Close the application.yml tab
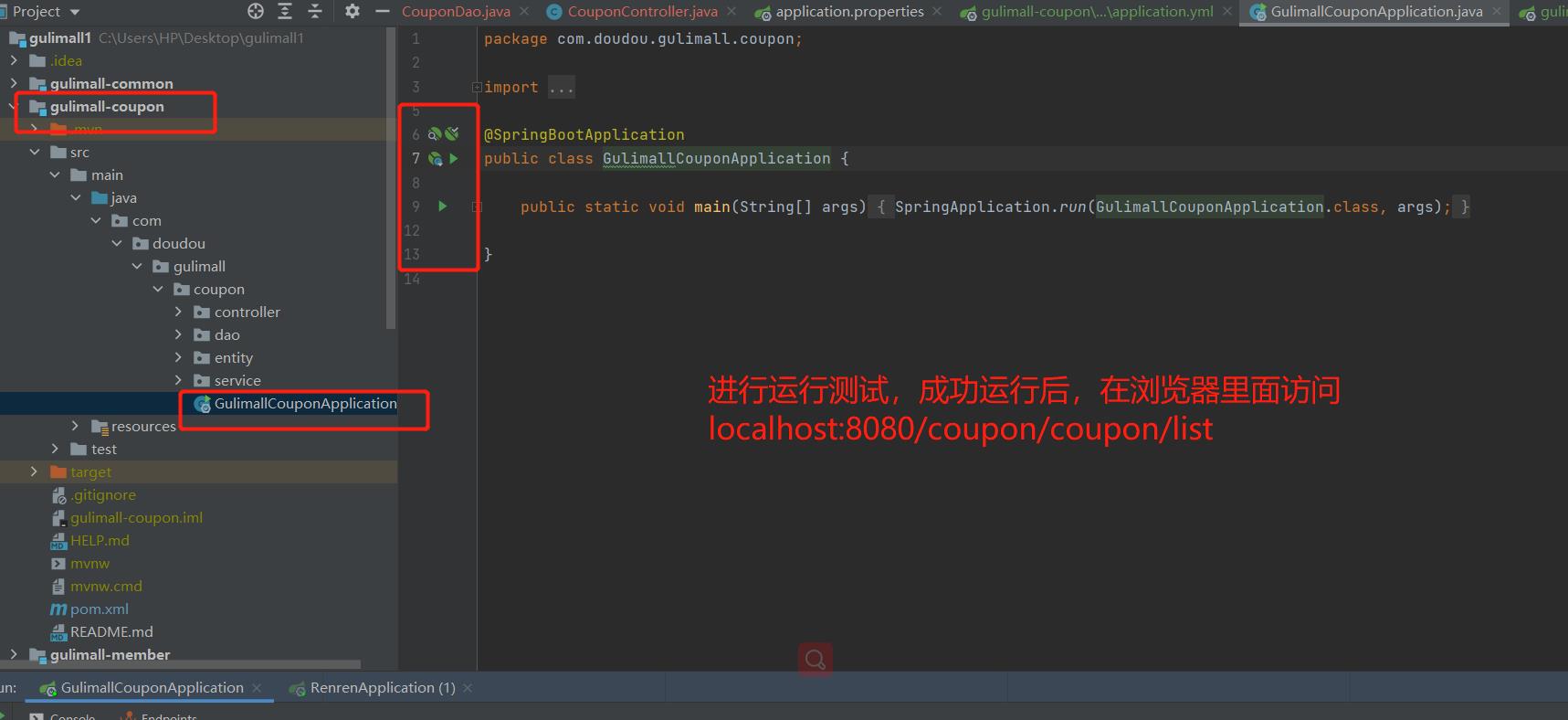The width and height of the screenshot is (1568, 720). [1227, 11]
